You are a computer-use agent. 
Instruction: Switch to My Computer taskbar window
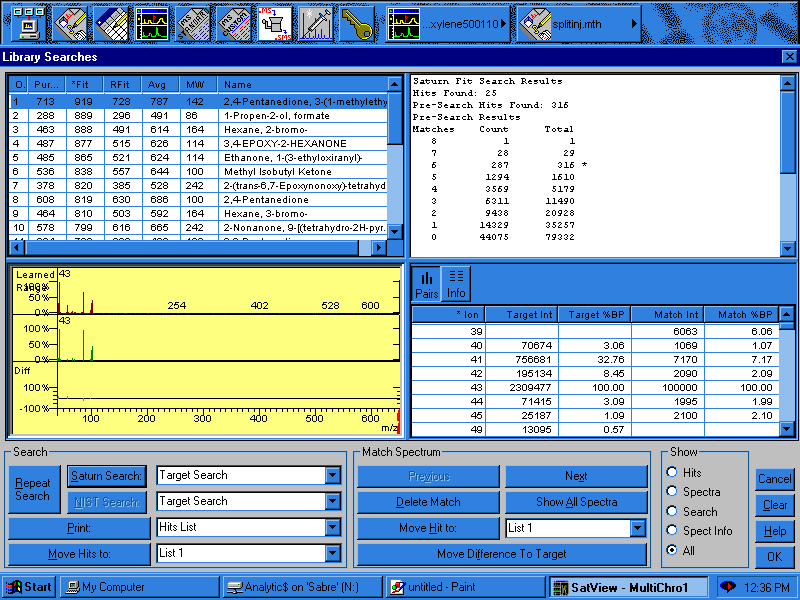coord(140,587)
